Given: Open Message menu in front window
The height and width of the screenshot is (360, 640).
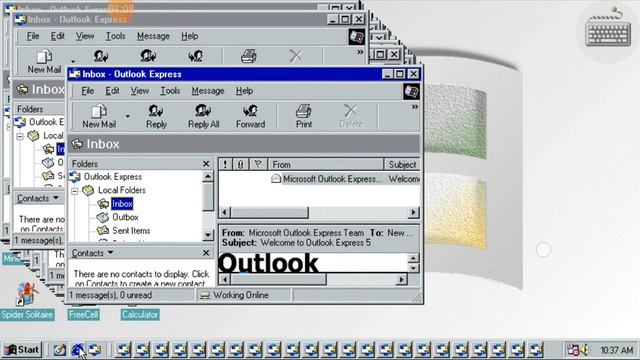Looking at the screenshot, I should click(x=208, y=91).
